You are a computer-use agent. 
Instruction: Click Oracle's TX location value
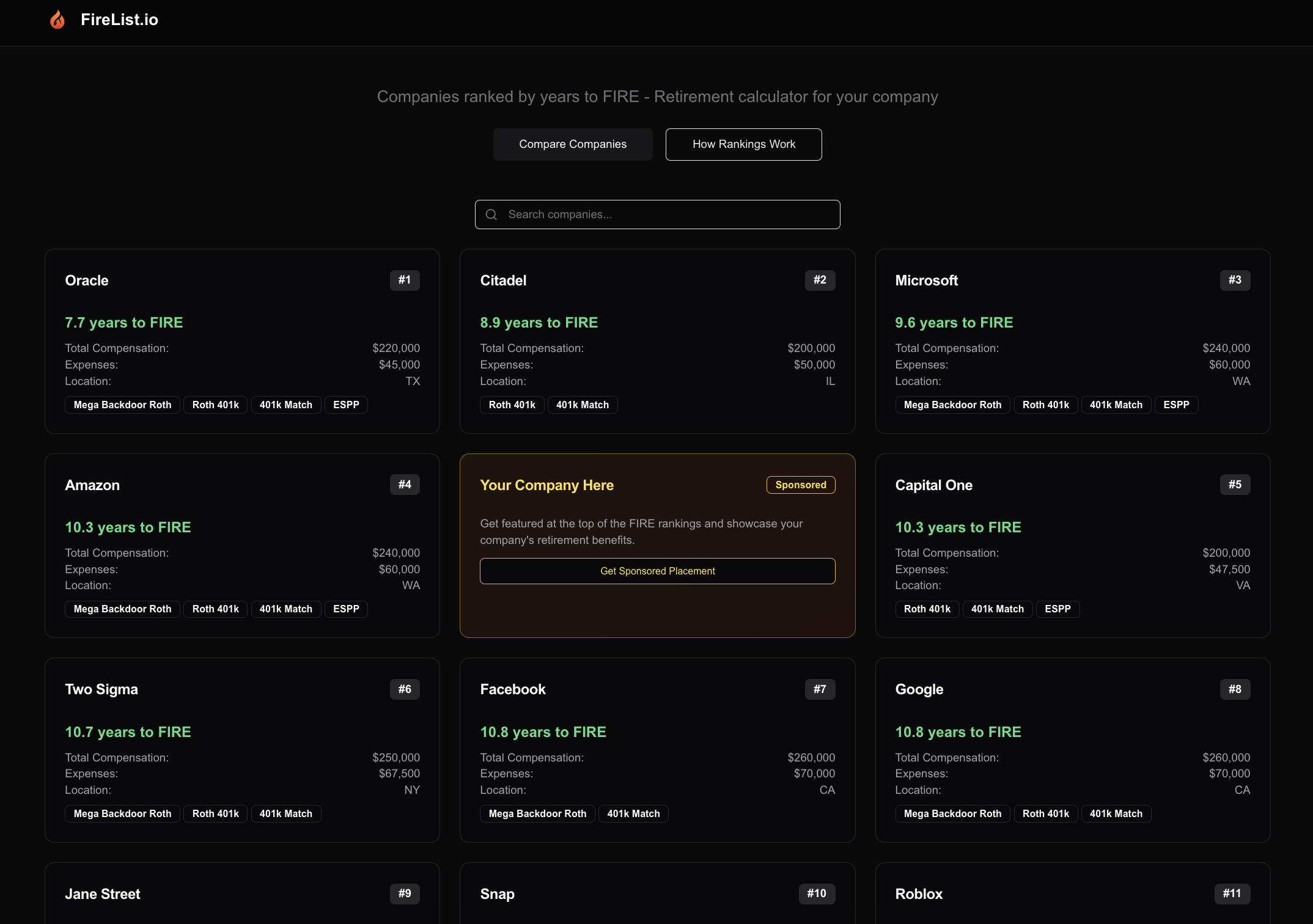[413, 381]
